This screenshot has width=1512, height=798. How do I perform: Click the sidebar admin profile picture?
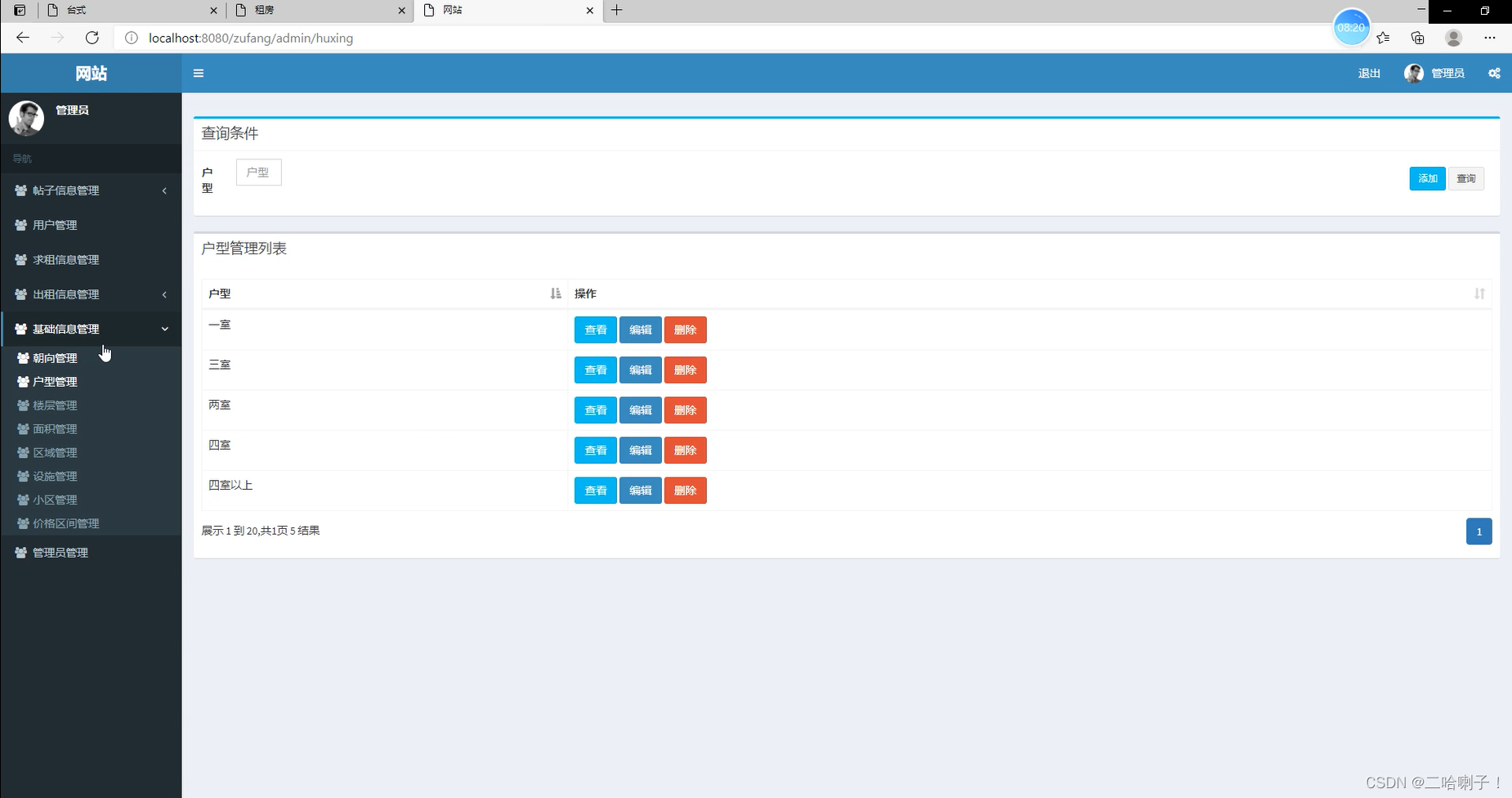coord(26,118)
